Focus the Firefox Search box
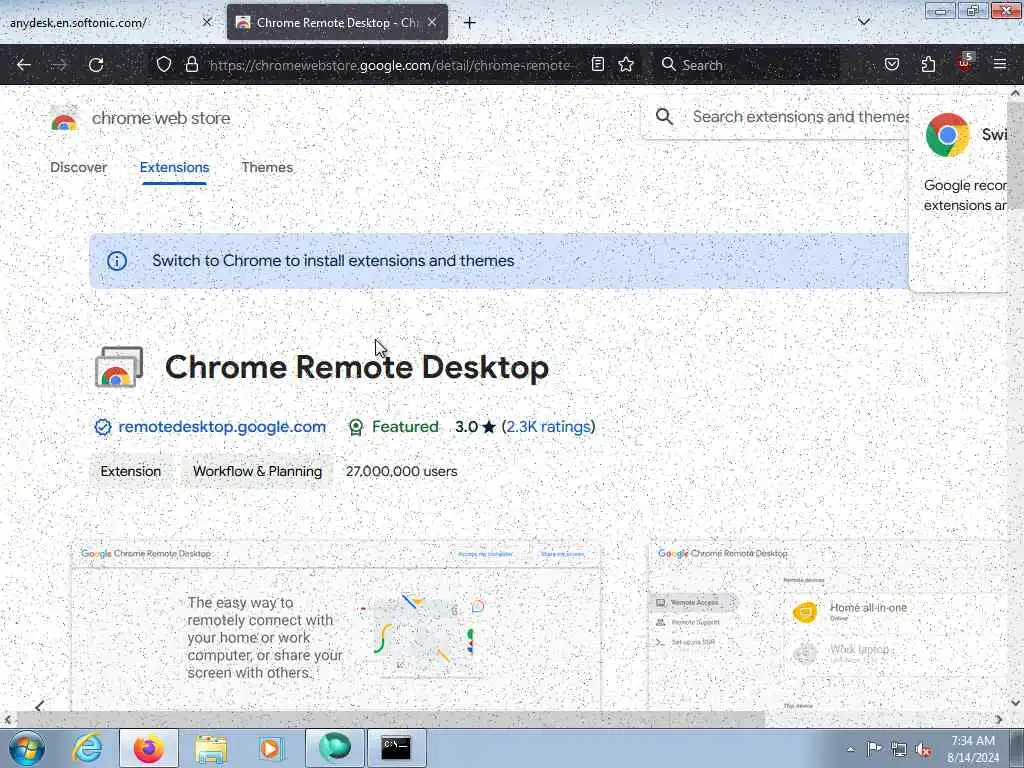The height and width of the screenshot is (768, 1024). click(x=748, y=65)
